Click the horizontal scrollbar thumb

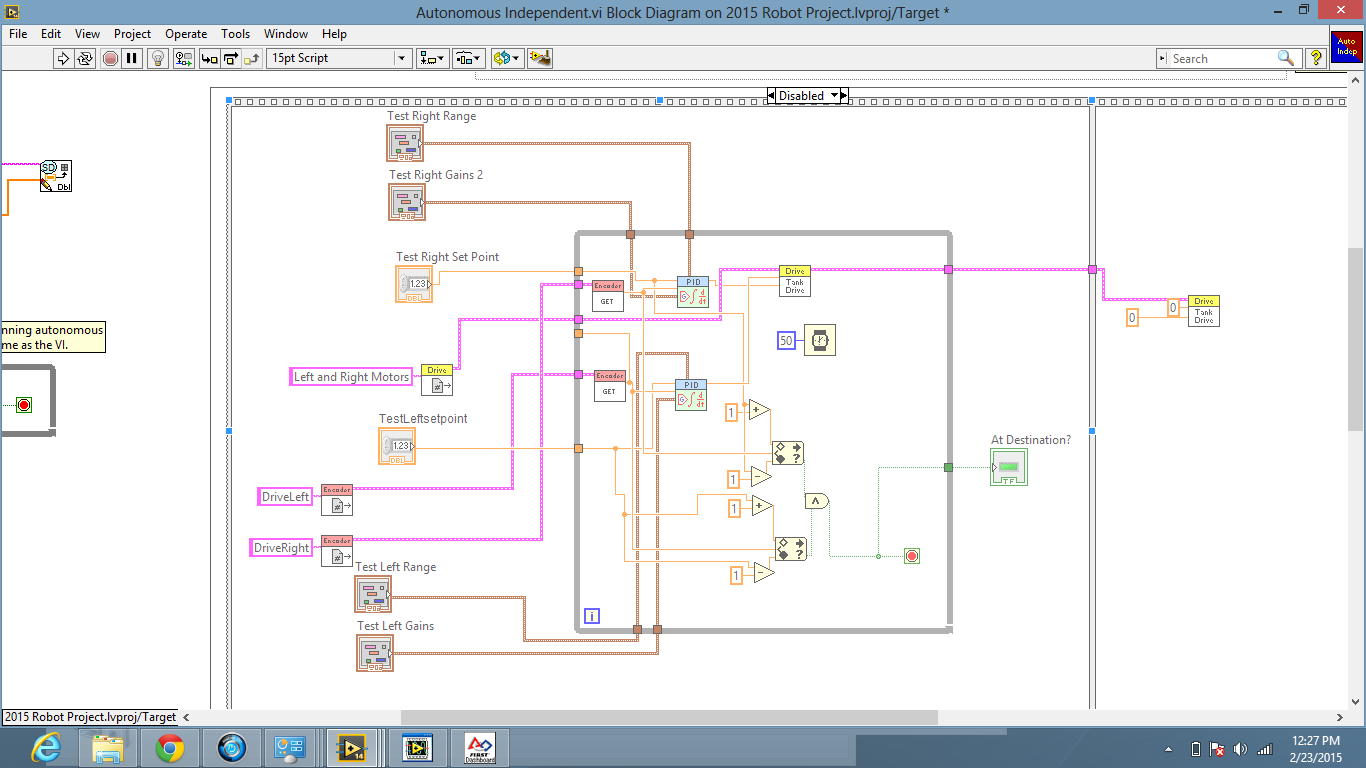coord(669,717)
